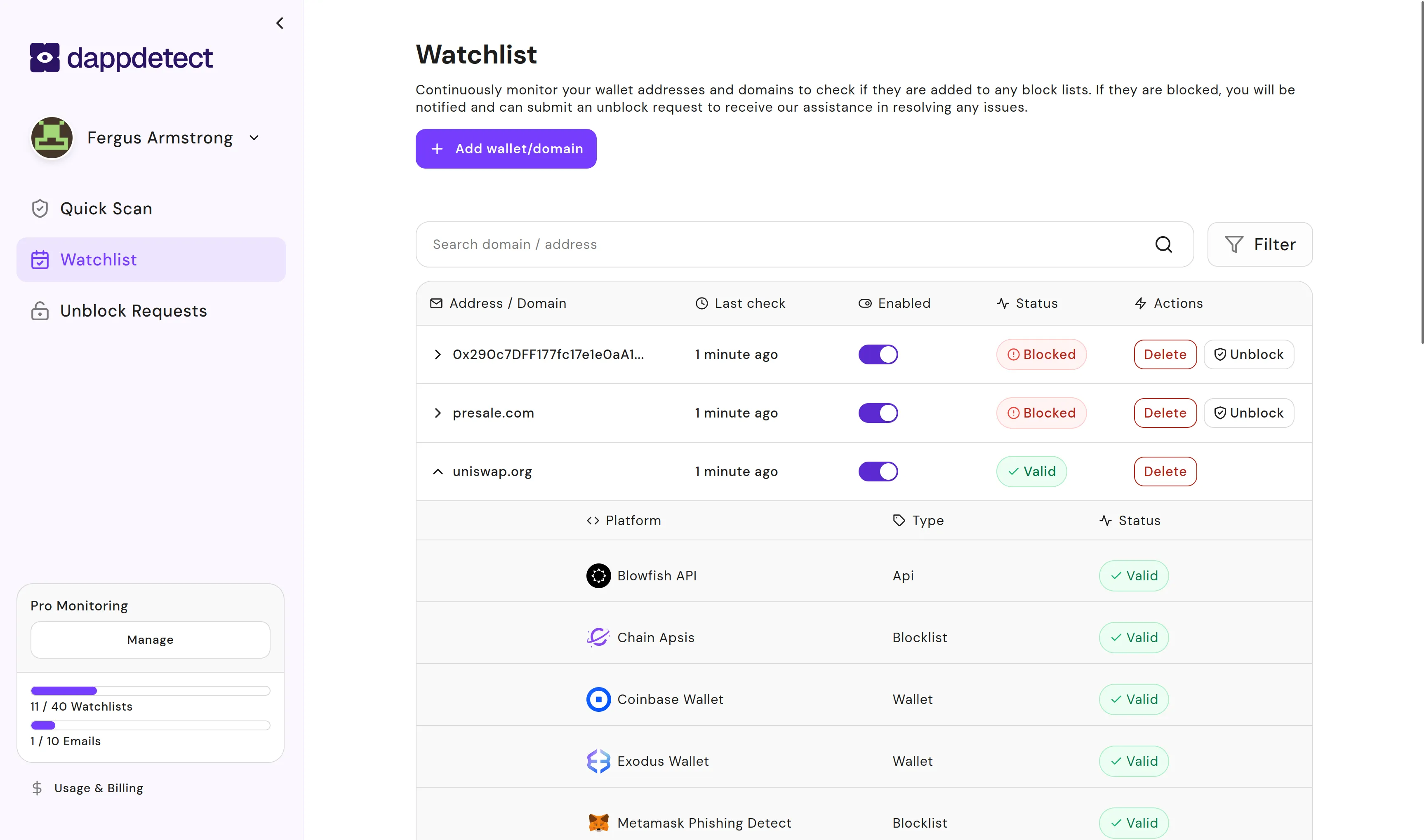Screen dimensions: 1424x840
Task: Select the Quick Scan shield icon
Action: pyautogui.click(x=39, y=208)
